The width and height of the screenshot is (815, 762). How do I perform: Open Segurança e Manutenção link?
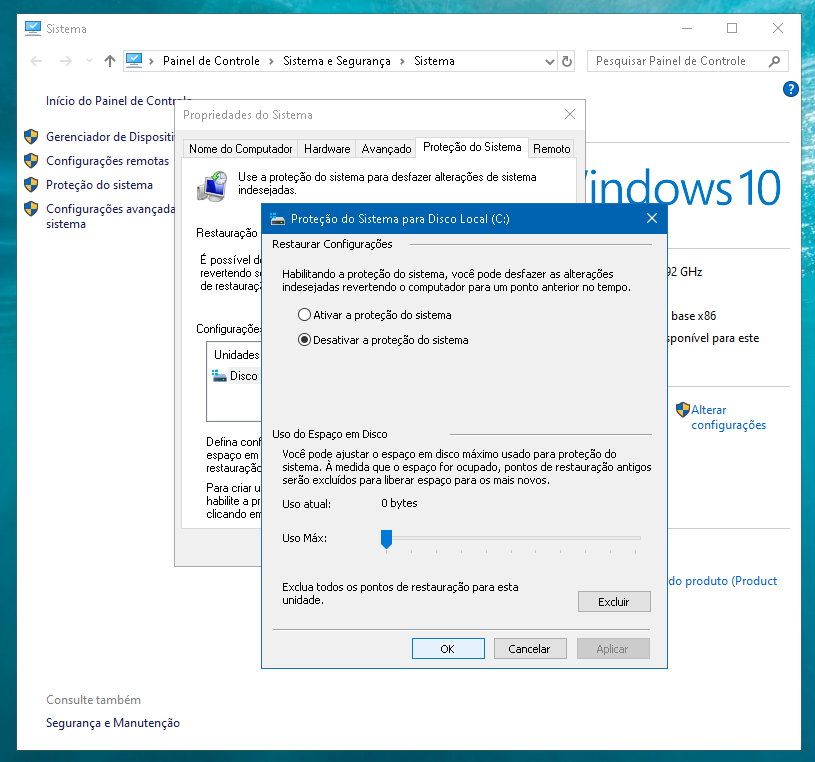[x=113, y=723]
